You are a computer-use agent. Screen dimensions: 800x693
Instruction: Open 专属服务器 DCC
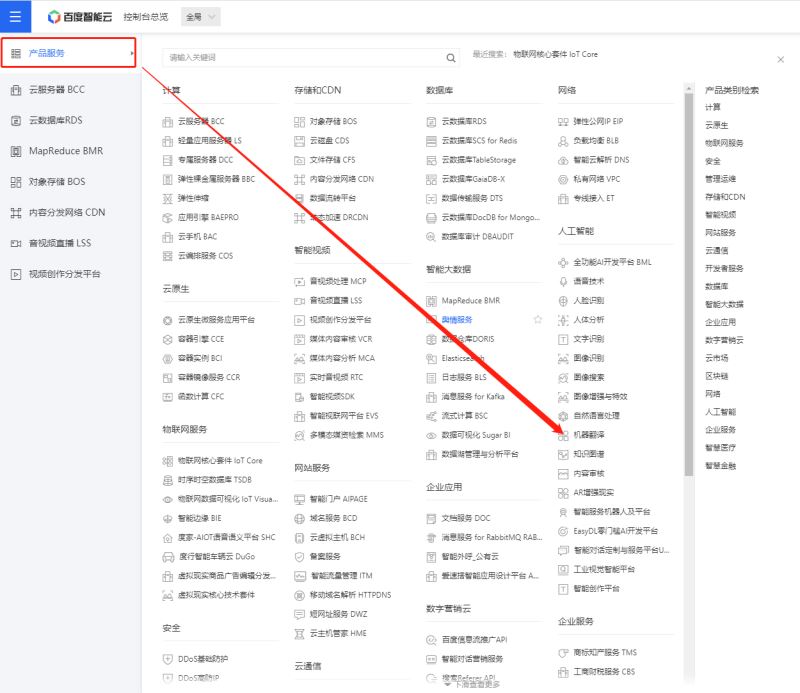tap(206, 160)
